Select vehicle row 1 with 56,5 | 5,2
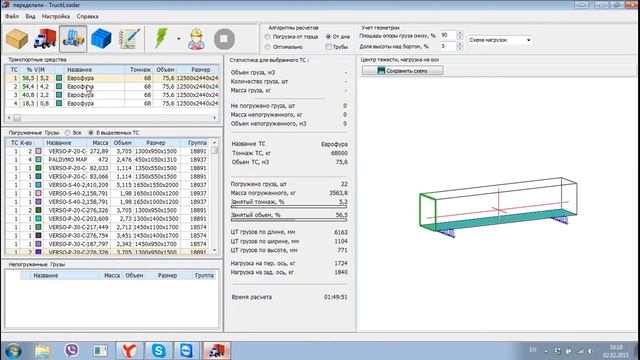Viewport: 640px width, 360px height. click(x=112, y=78)
